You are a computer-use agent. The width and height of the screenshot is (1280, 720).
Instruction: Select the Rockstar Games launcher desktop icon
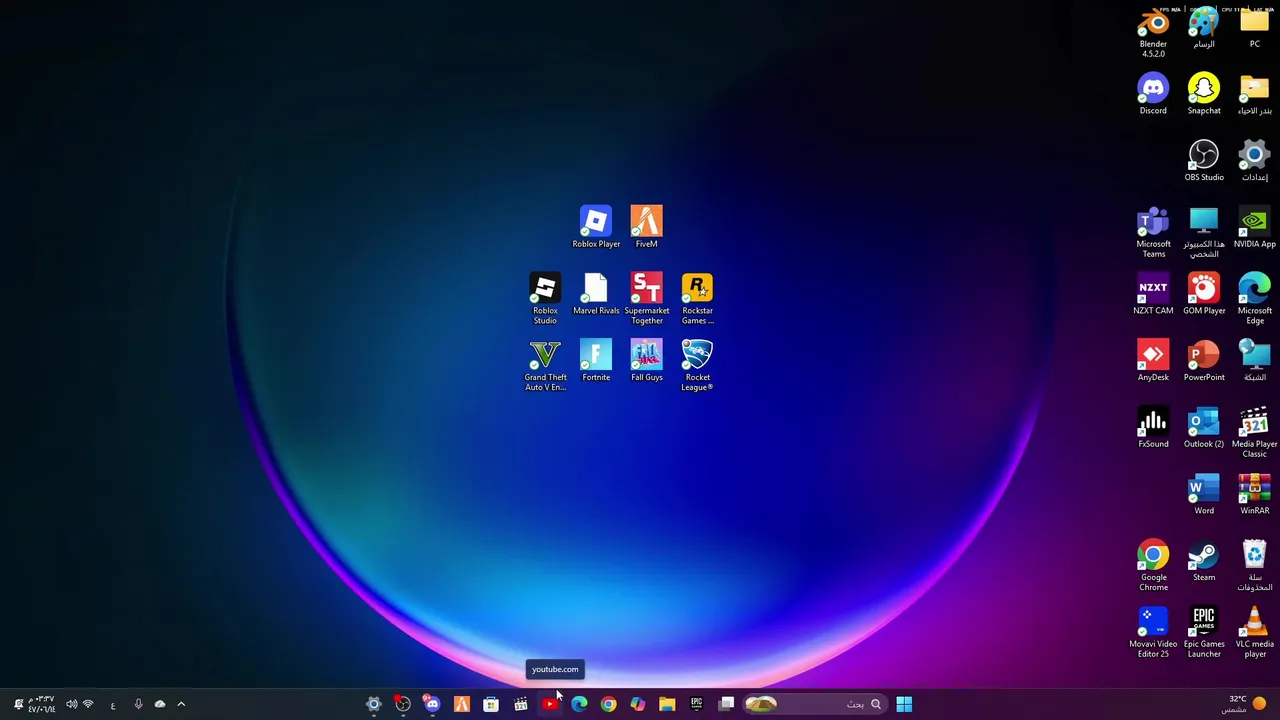[697, 298]
